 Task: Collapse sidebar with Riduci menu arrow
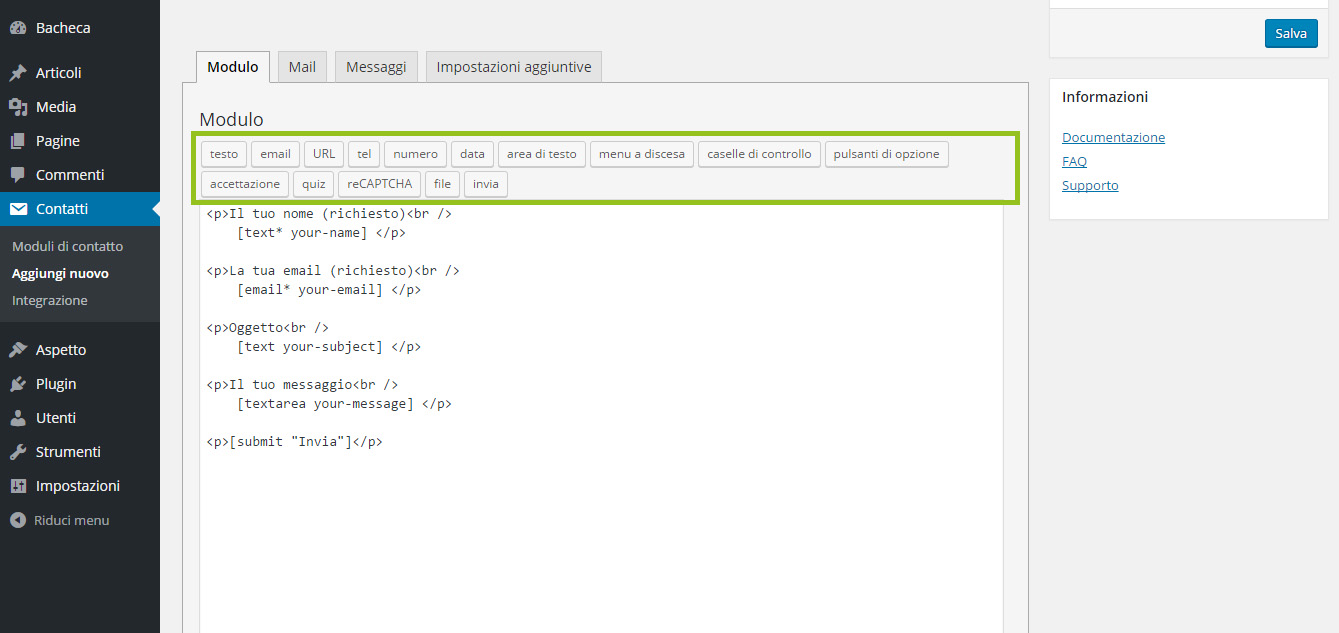[17, 520]
